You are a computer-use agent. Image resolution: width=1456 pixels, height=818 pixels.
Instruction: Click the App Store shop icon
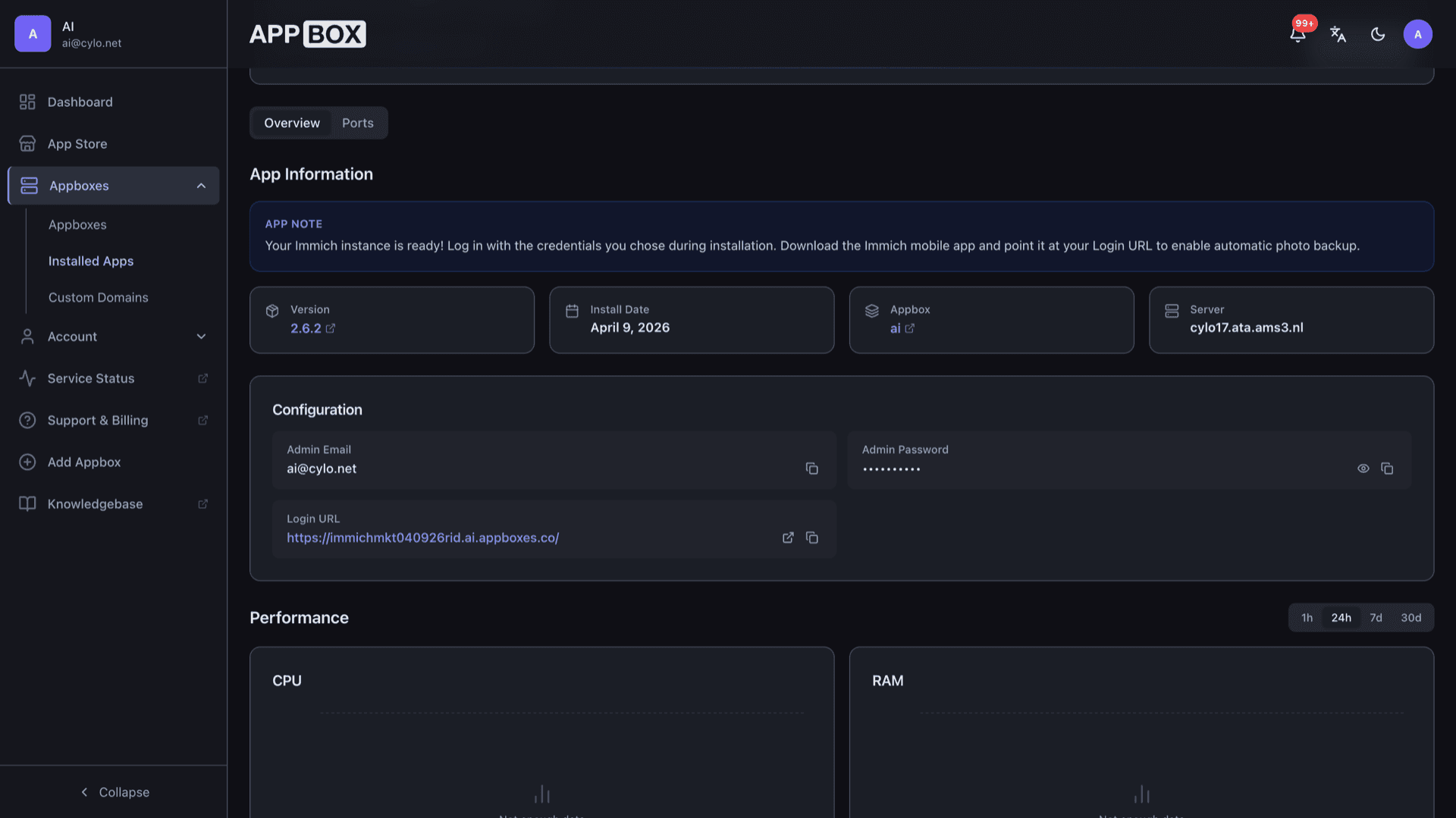point(27,143)
